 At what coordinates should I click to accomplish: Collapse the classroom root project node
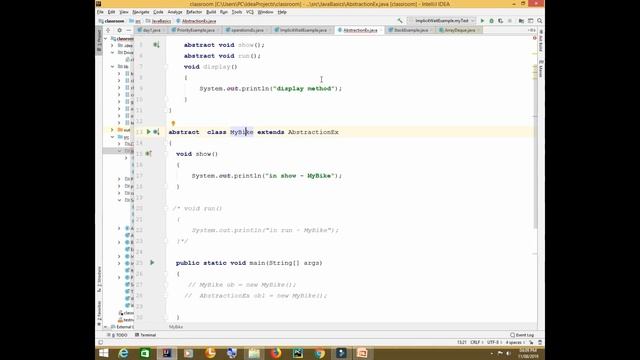(x=106, y=39)
